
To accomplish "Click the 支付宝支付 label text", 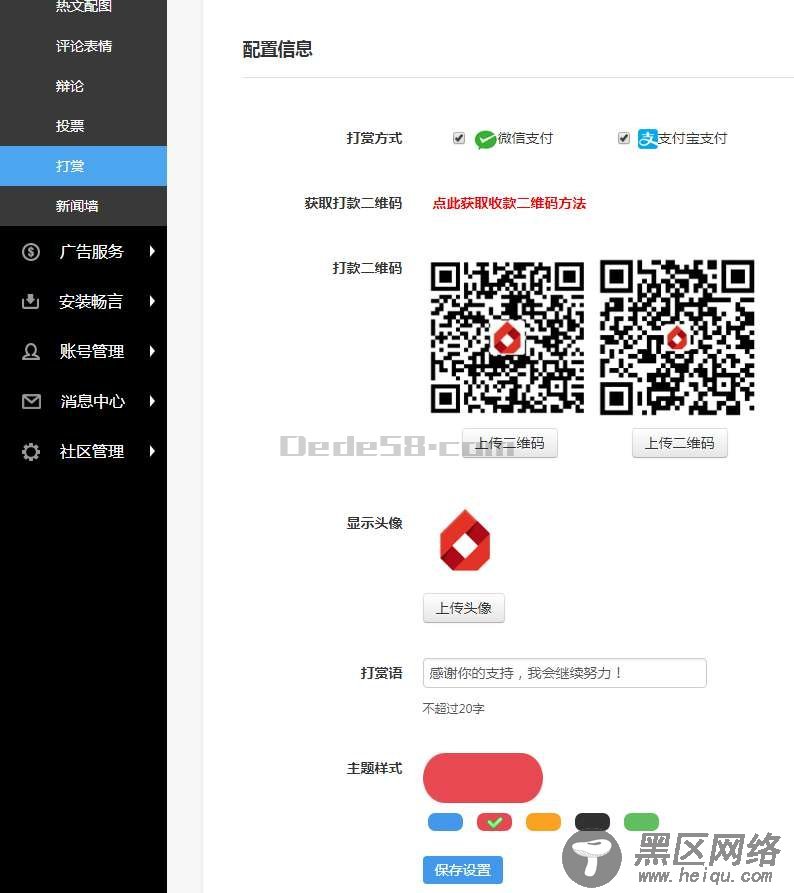I will 693,138.
